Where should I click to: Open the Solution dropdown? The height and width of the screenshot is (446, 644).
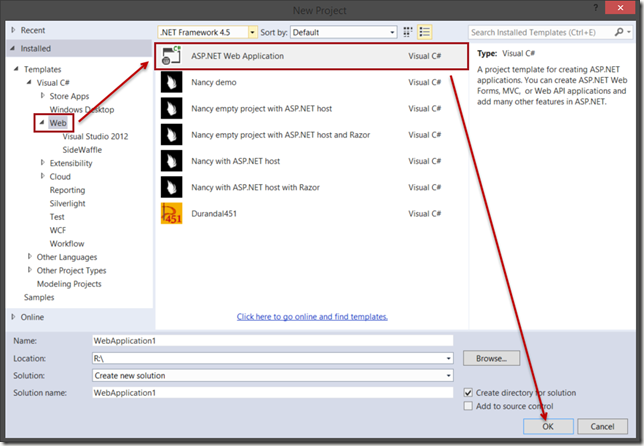click(448, 375)
